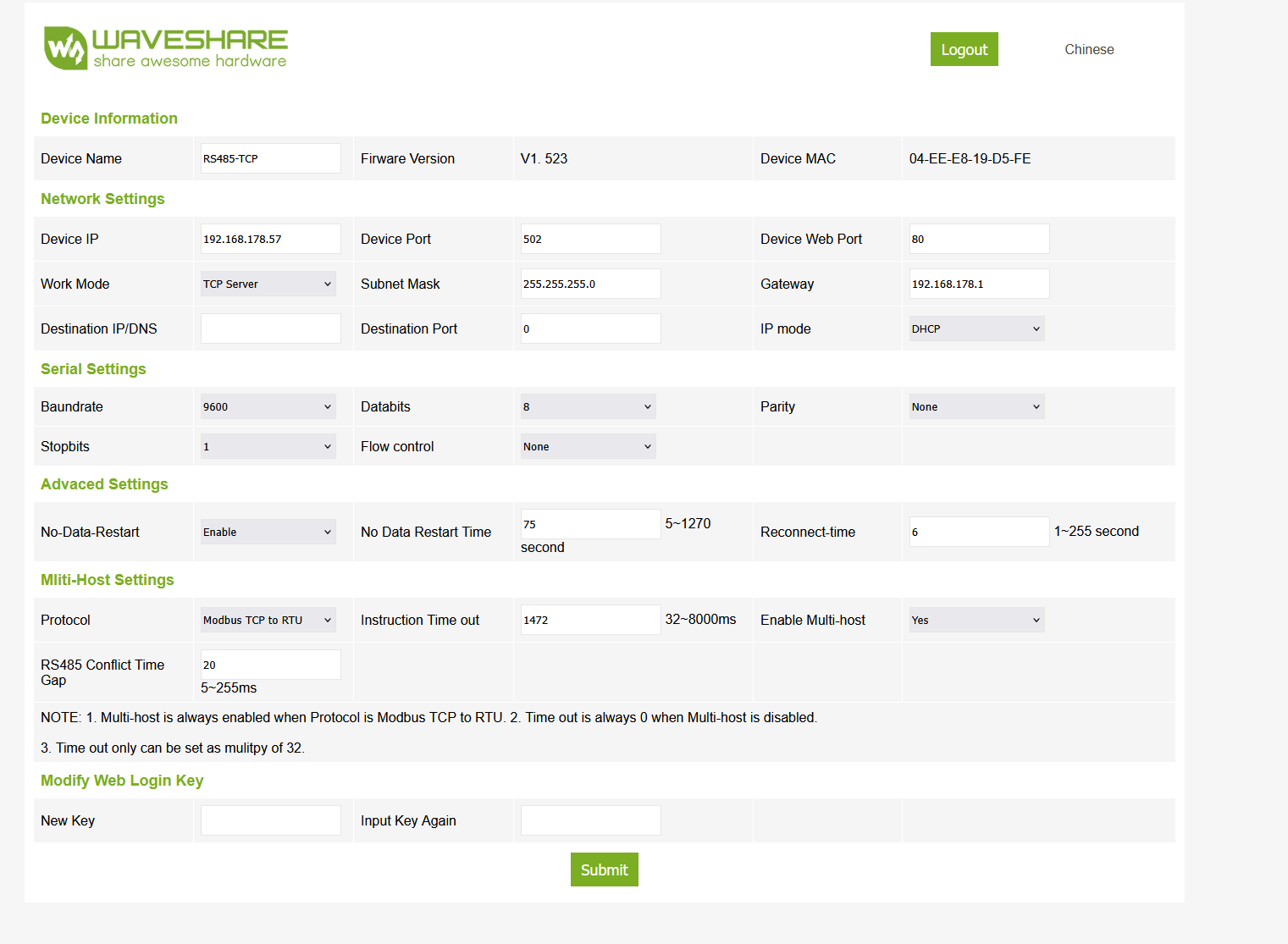Viewport: 1288px width, 944px height.
Task: Focus the Device IP input
Action: click(271, 239)
